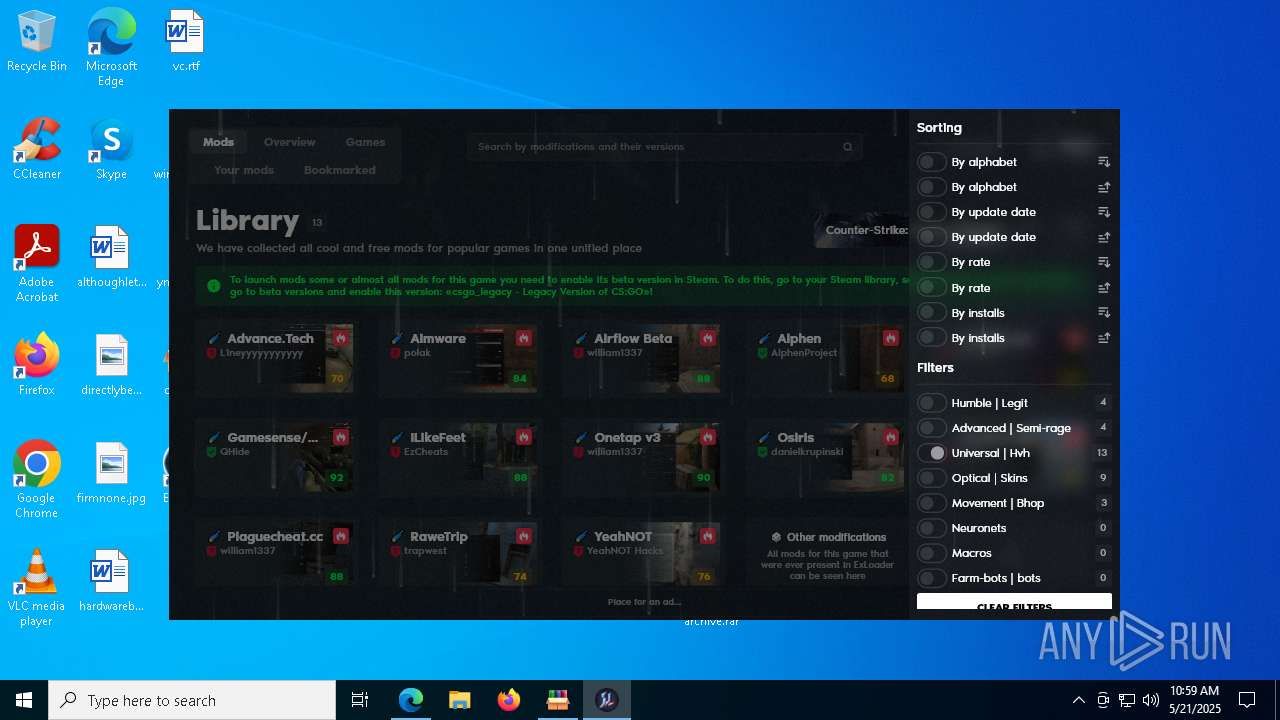The image size is (1280, 720).
Task: Open the Onetap v3 mod card
Action: pyautogui.click(x=642, y=458)
